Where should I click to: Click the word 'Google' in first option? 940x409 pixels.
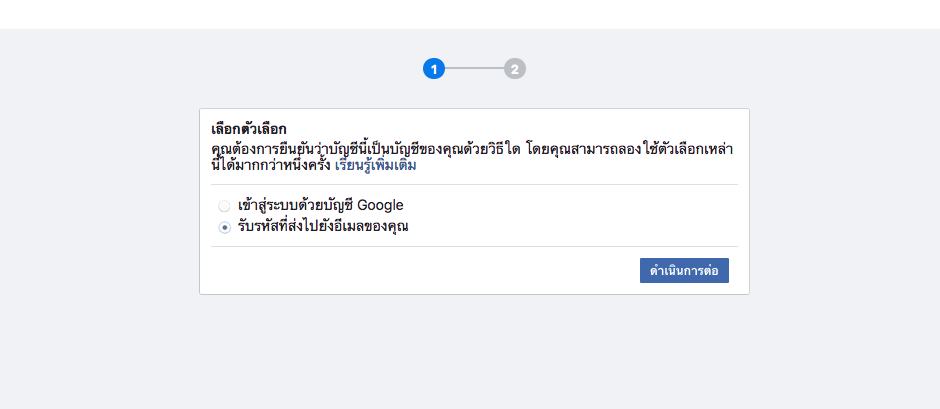380,206
